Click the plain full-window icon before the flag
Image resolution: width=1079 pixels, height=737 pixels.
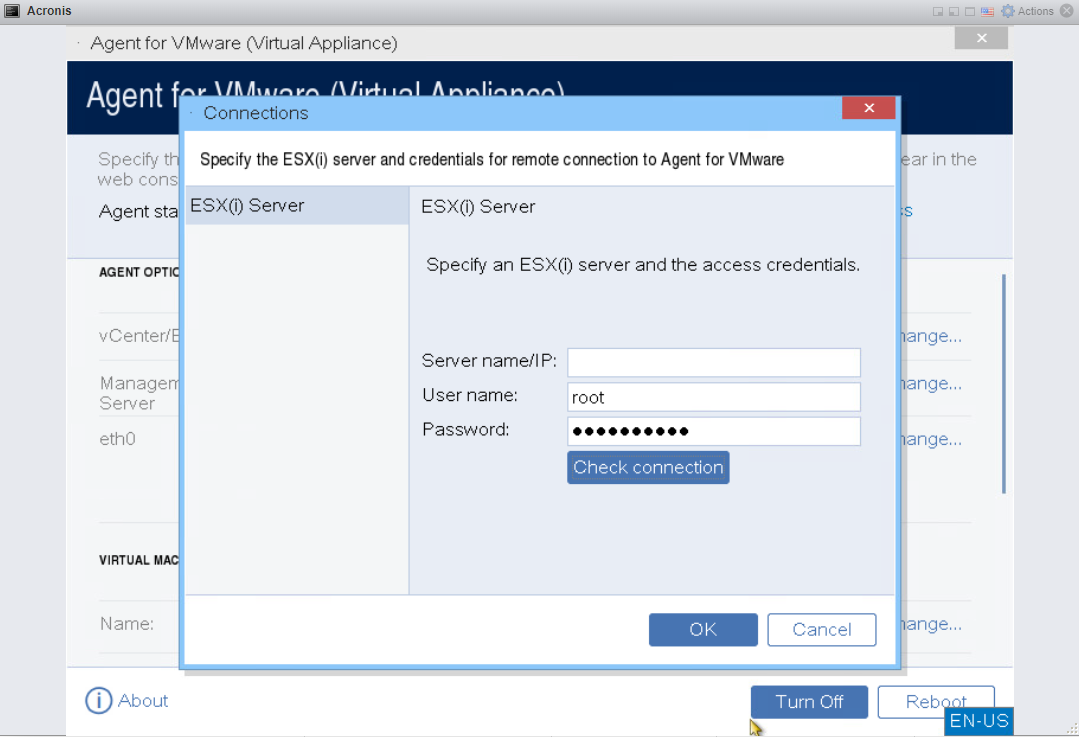[x=970, y=12]
